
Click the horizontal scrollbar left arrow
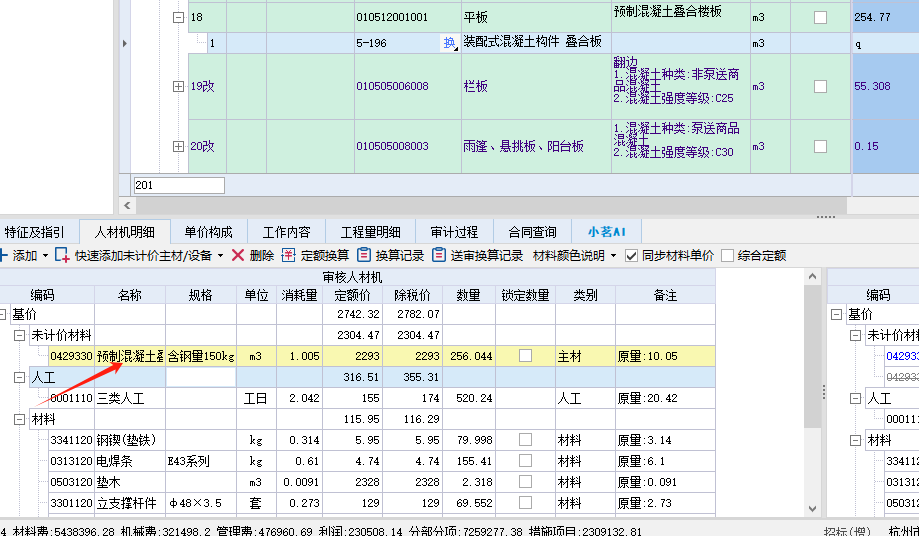(x=127, y=206)
